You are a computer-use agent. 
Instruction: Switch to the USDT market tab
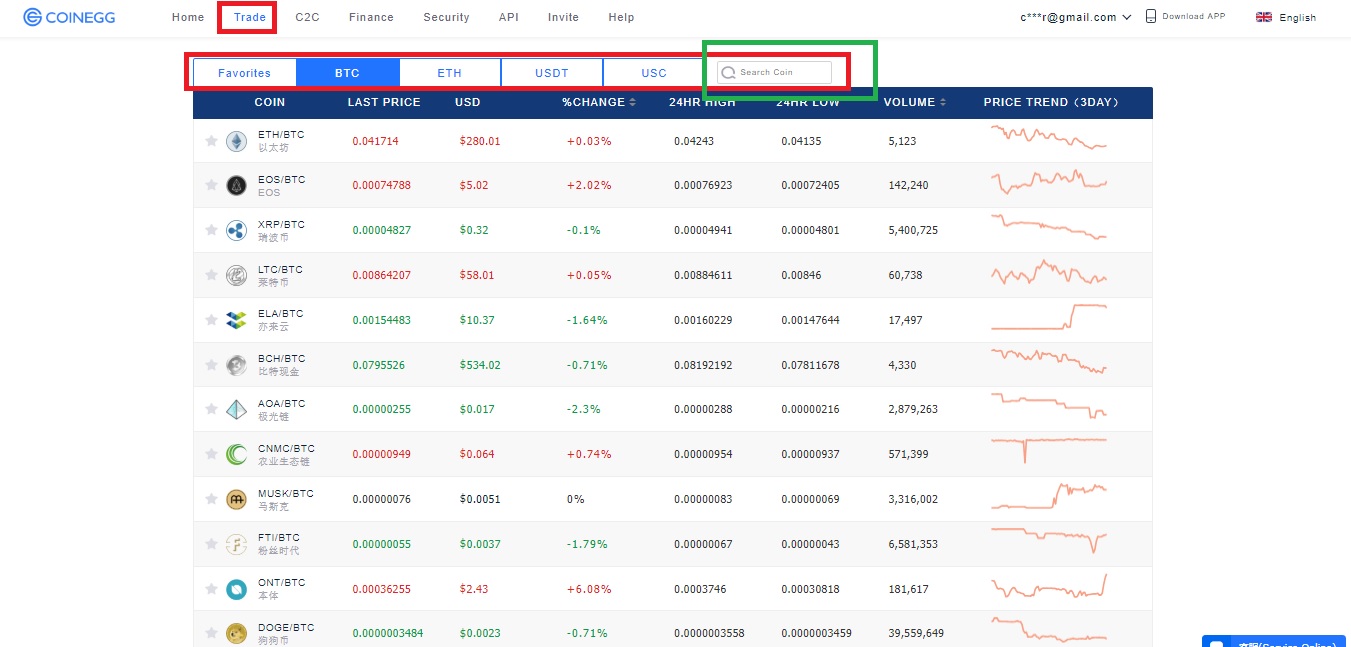(552, 73)
